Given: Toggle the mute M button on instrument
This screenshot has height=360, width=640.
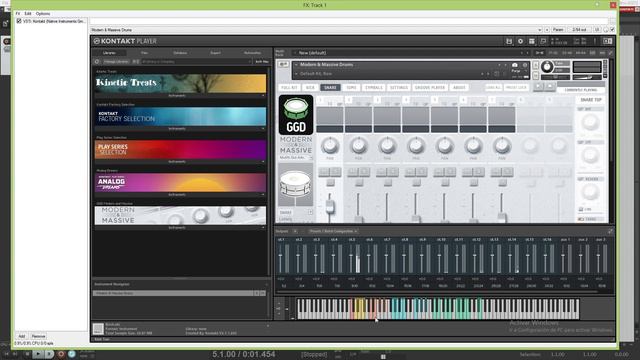Looking at the screenshot, I should point(536,76).
